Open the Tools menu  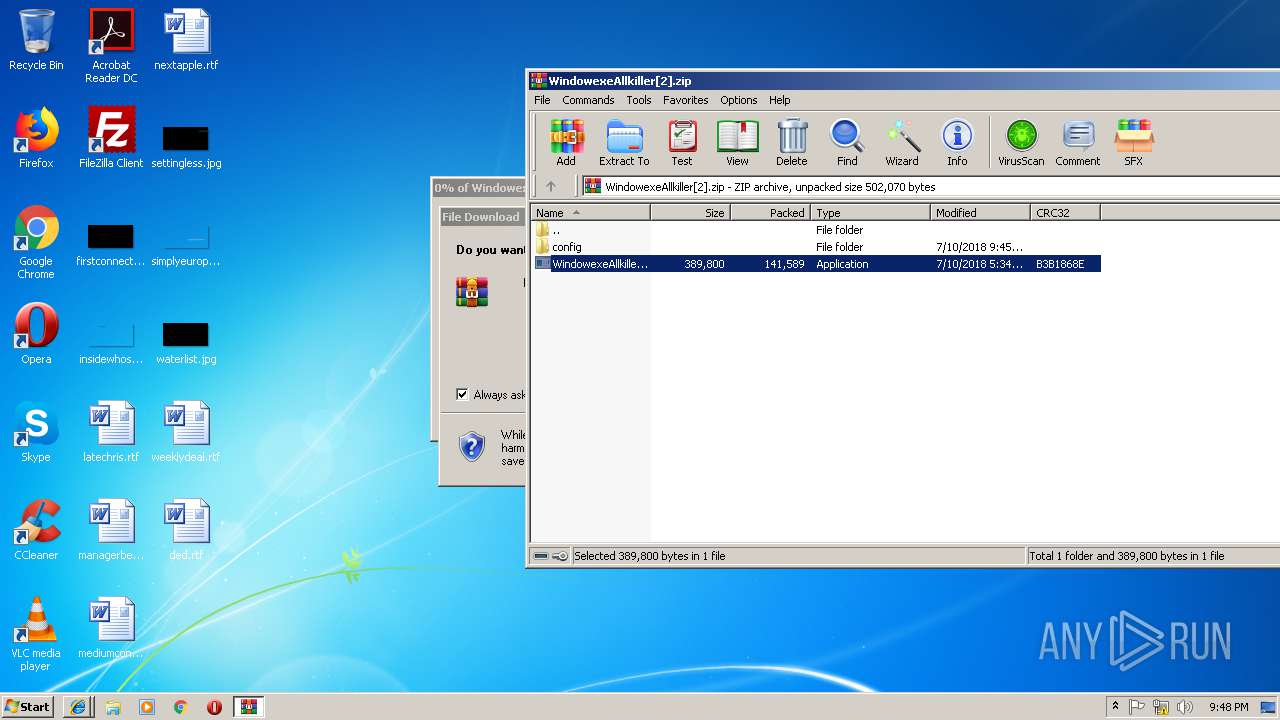pyautogui.click(x=639, y=100)
